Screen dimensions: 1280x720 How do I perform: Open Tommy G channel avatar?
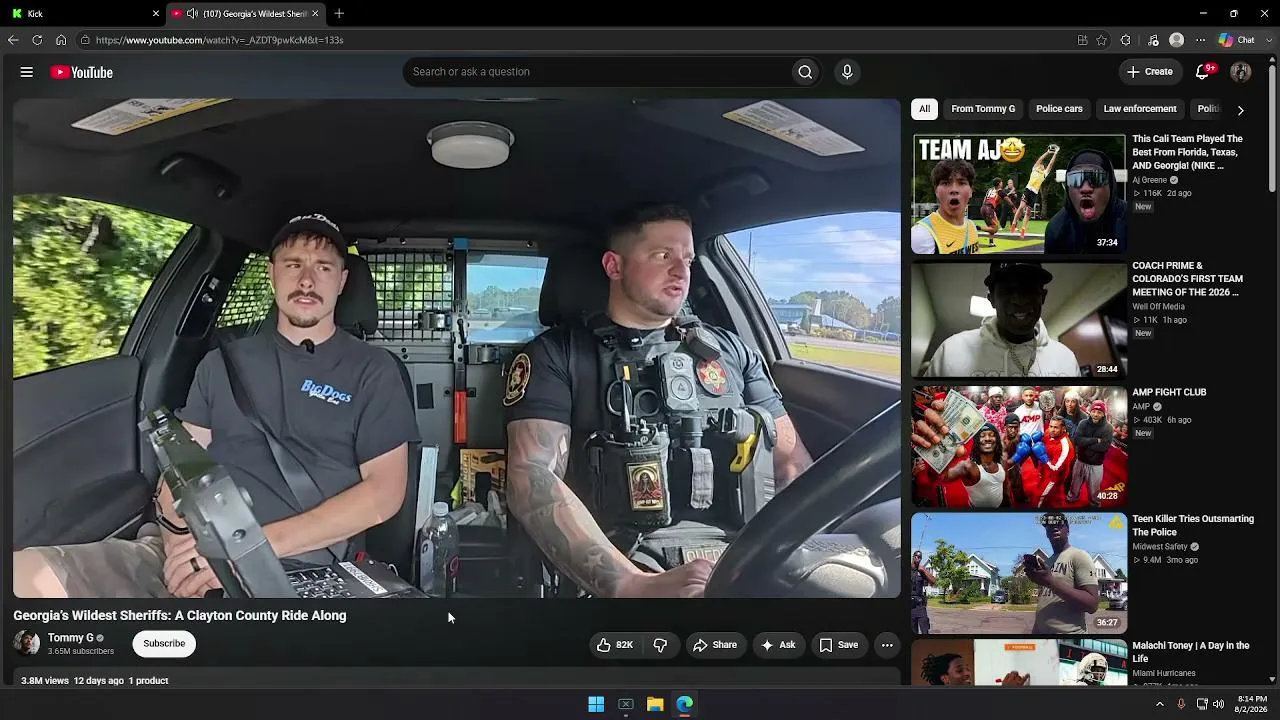tap(27, 643)
